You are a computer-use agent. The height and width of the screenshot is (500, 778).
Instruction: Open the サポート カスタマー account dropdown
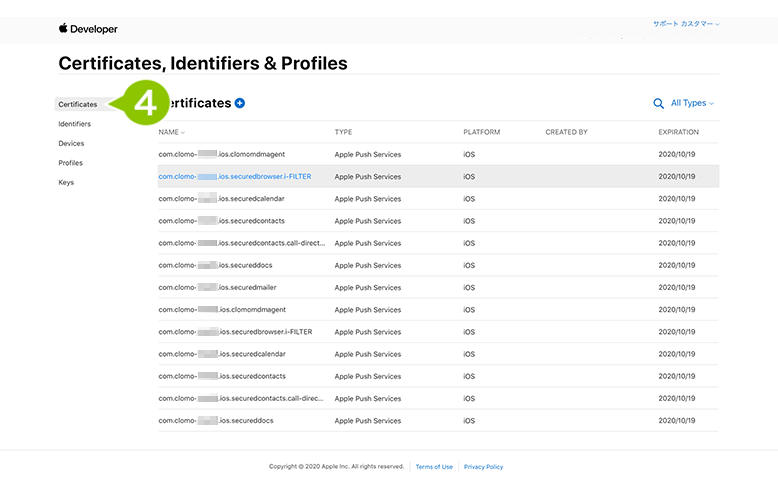[686, 24]
